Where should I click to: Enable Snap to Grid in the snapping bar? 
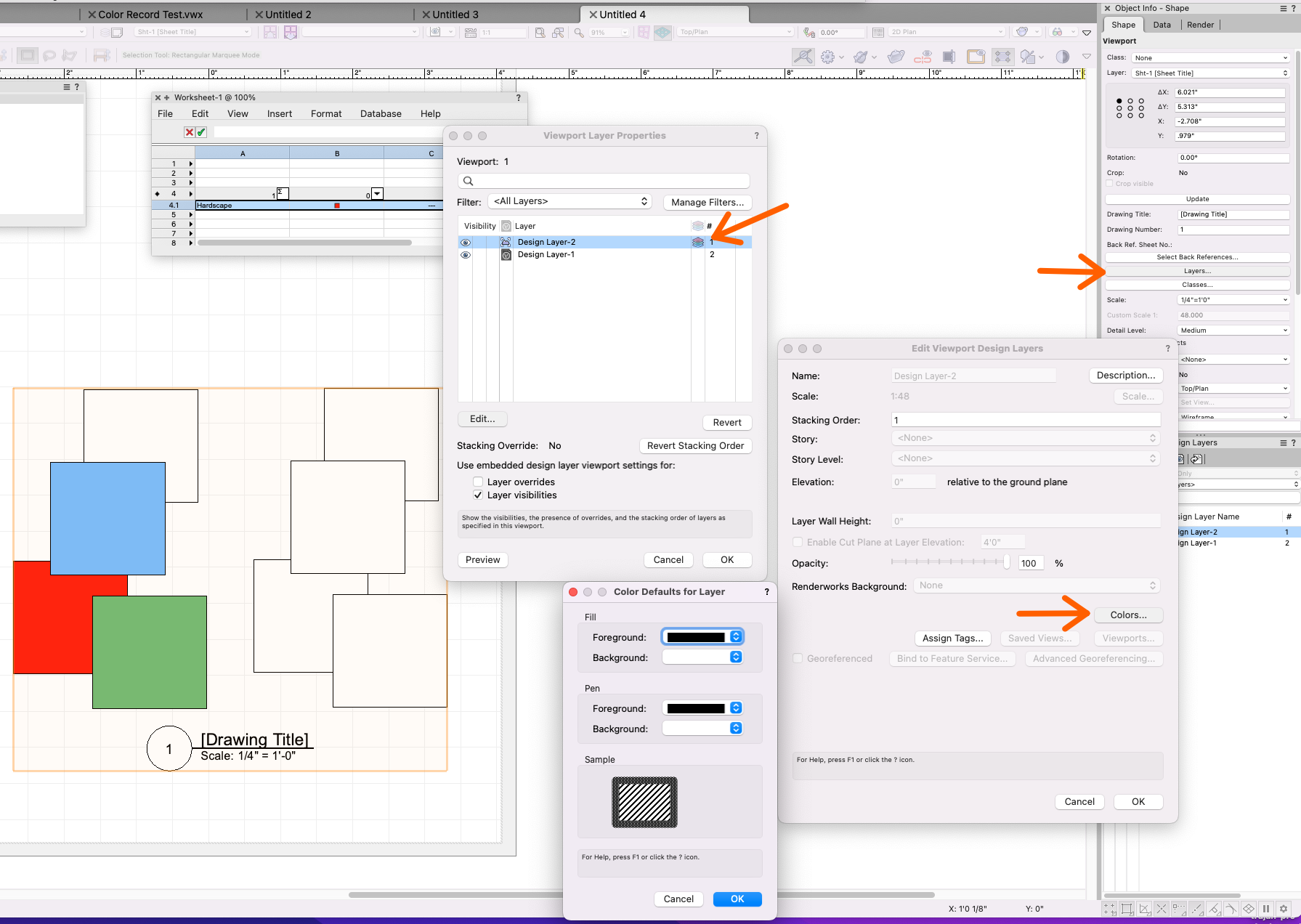pos(1109,909)
